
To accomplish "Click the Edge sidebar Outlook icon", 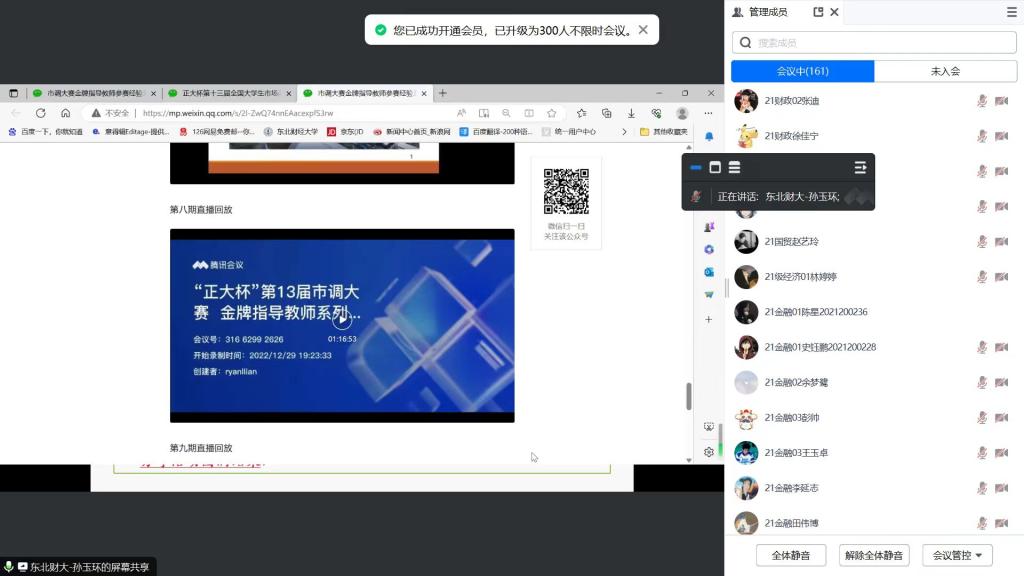I will coord(709,272).
